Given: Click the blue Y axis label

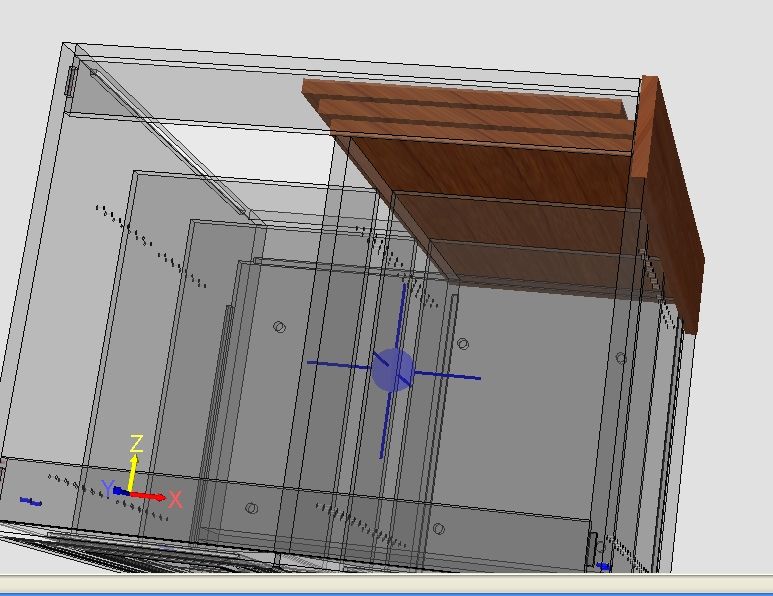Looking at the screenshot, I should [x=108, y=488].
